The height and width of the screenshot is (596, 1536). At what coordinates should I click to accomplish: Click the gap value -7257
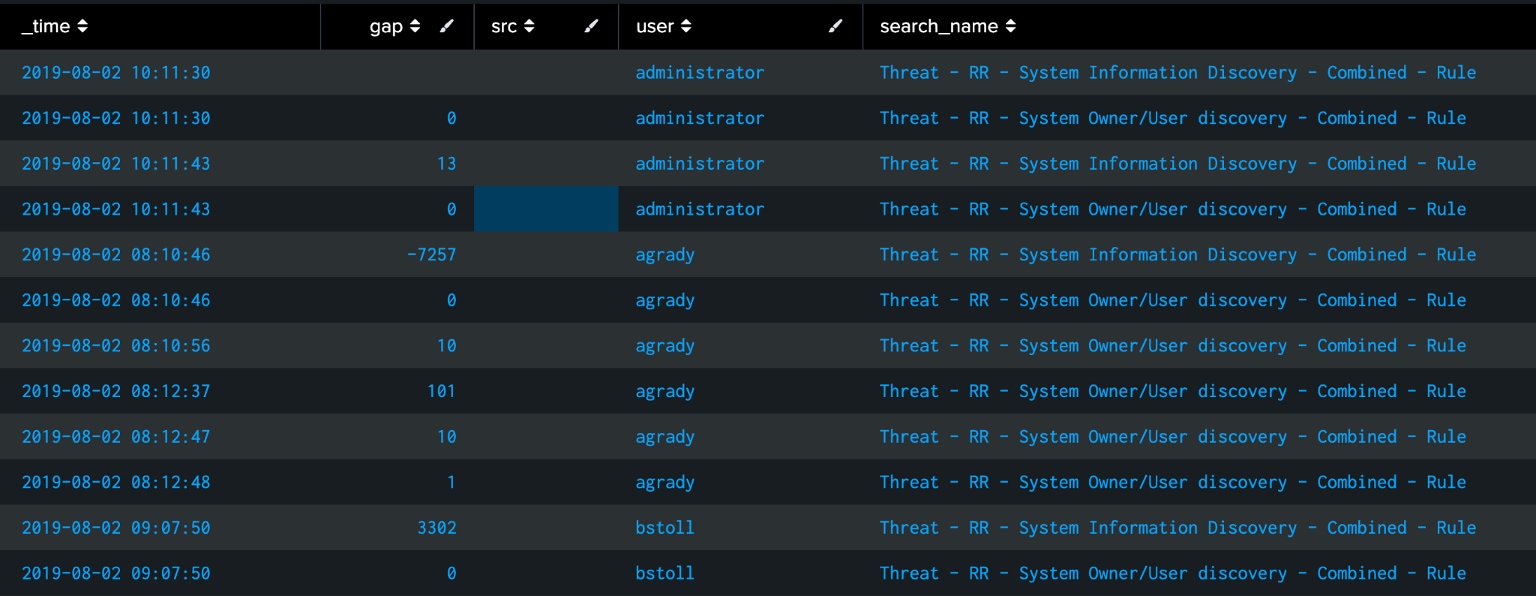tap(431, 255)
